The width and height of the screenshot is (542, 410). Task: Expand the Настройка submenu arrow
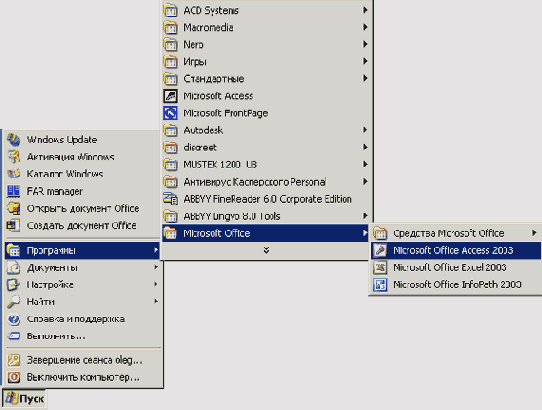click(x=156, y=284)
